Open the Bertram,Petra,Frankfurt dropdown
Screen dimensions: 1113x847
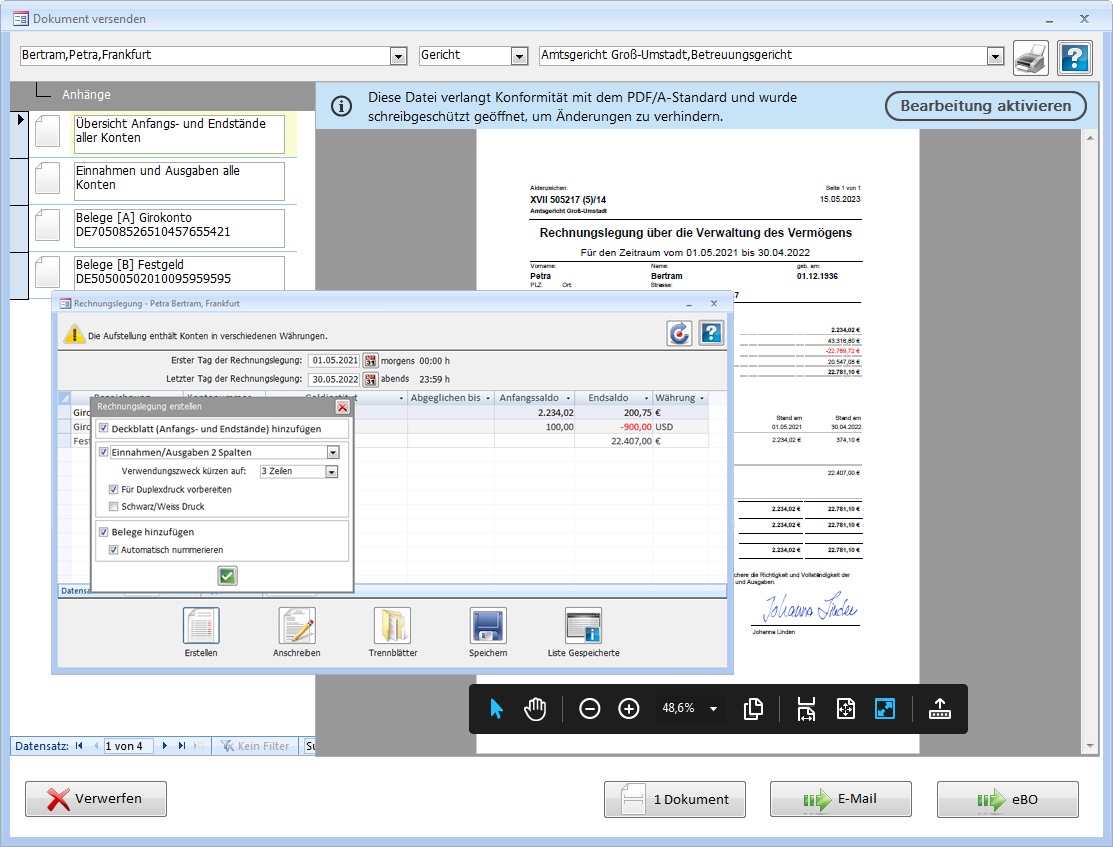pyautogui.click(x=398, y=56)
